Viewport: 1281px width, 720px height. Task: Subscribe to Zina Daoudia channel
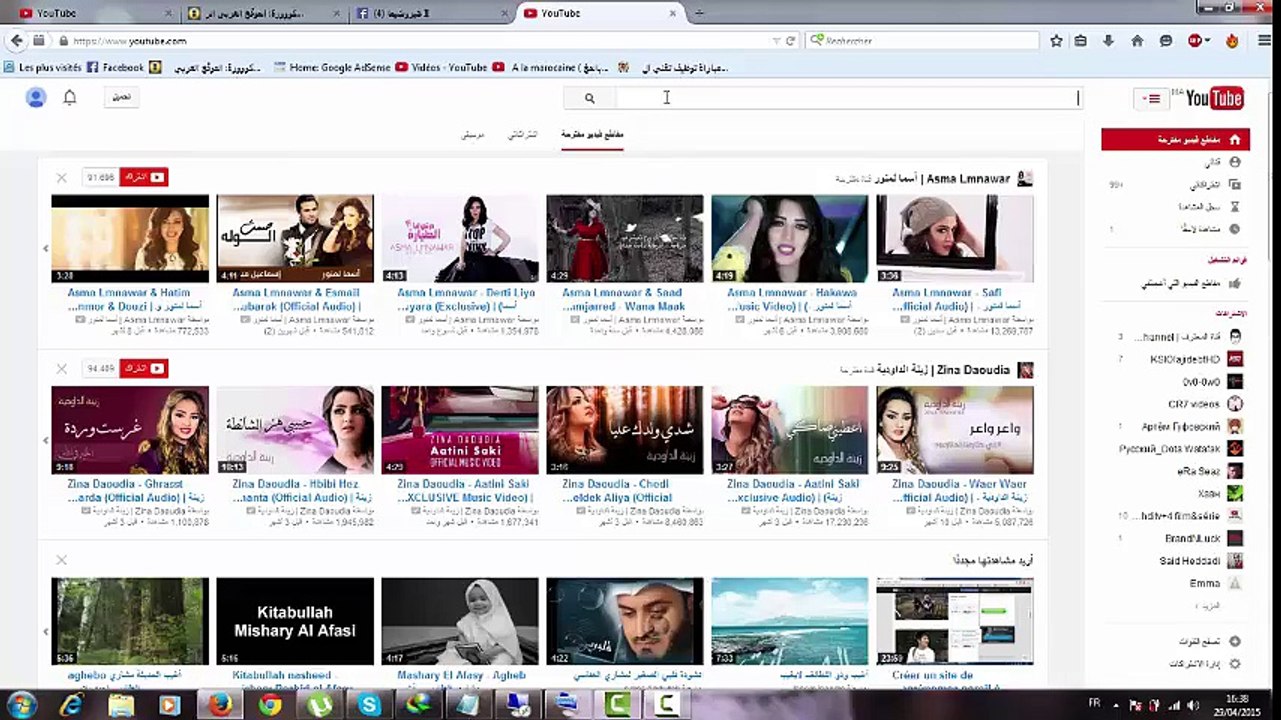click(143, 369)
